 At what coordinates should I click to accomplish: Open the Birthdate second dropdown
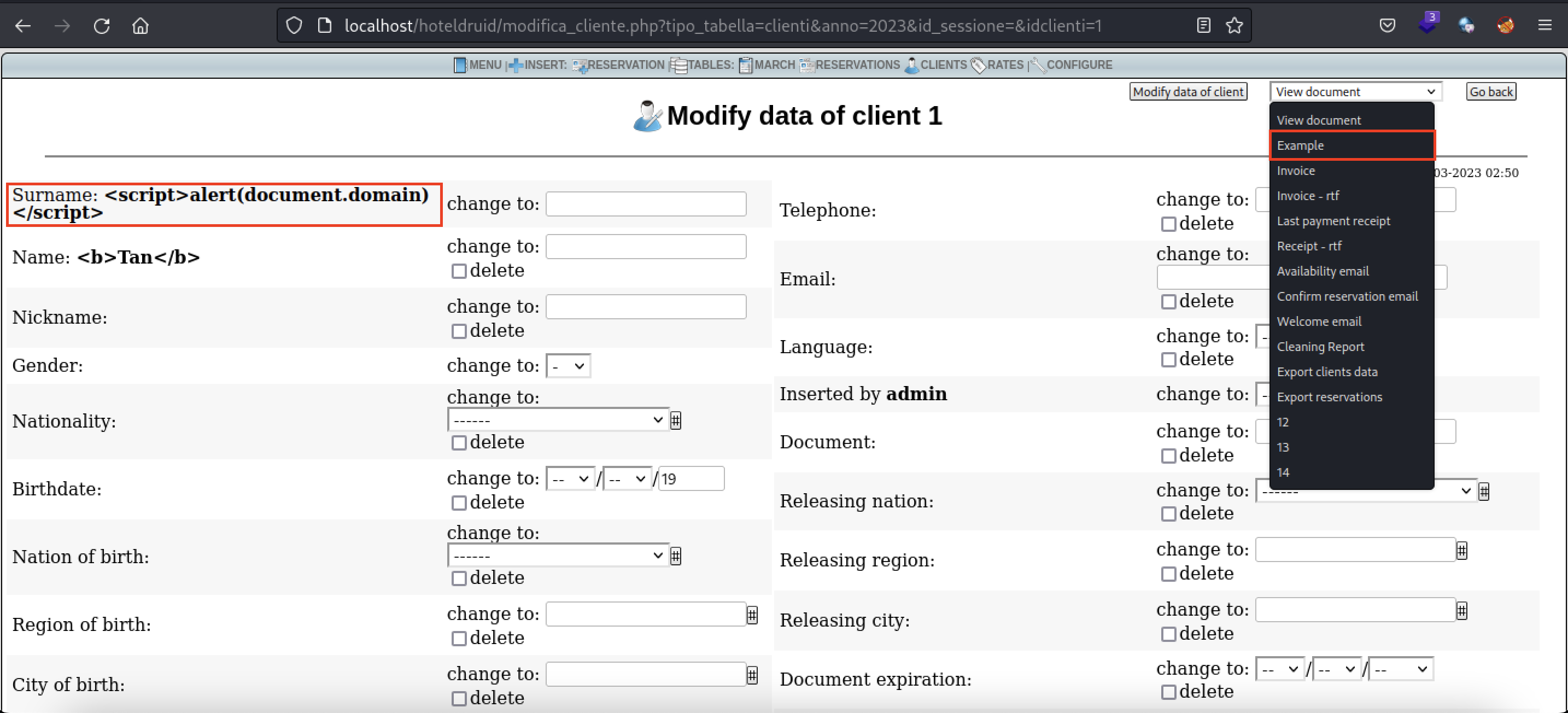click(x=627, y=479)
